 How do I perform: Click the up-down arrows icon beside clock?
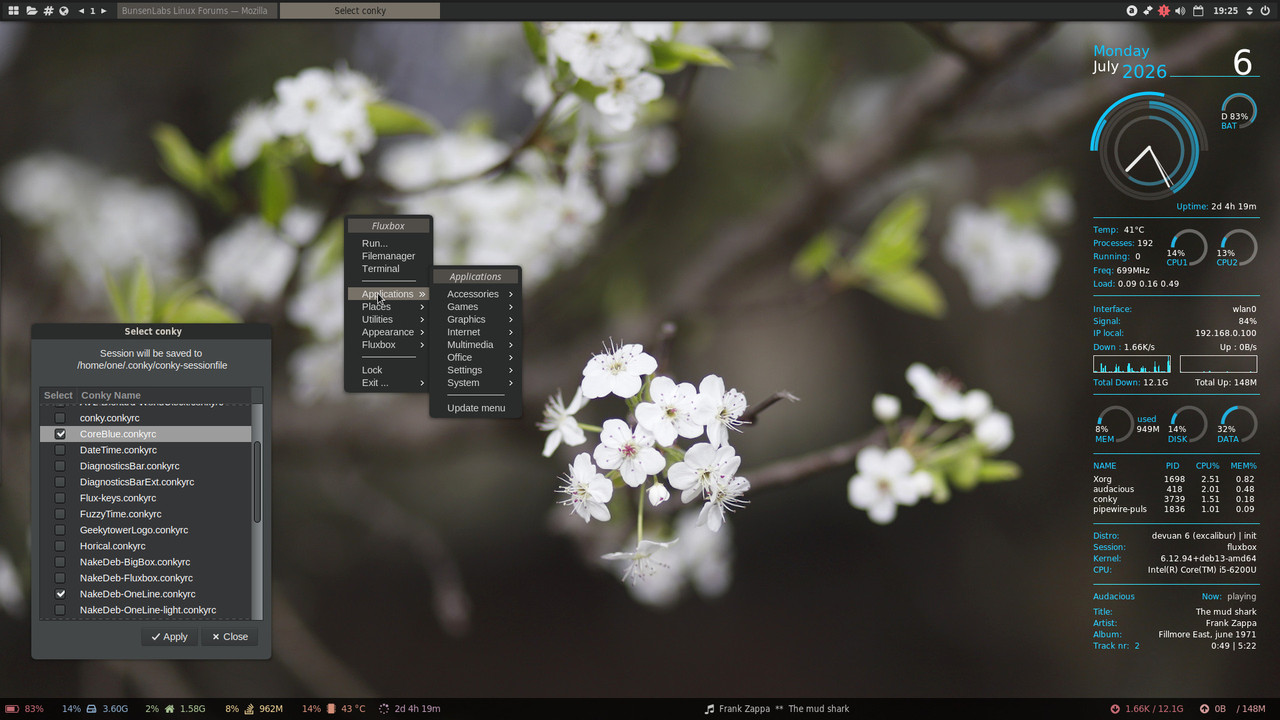(1251, 10)
